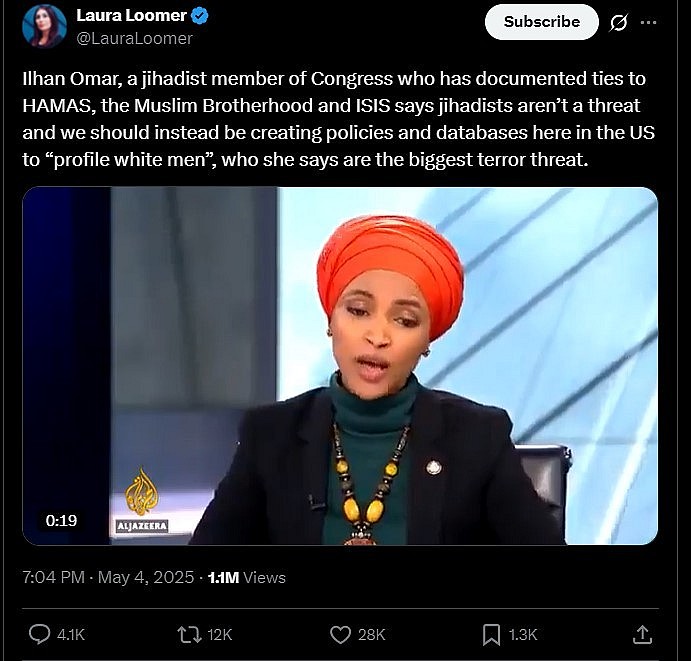Open the Grok explain-post icon
This screenshot has height=661, width=691.
click(618, 22)
